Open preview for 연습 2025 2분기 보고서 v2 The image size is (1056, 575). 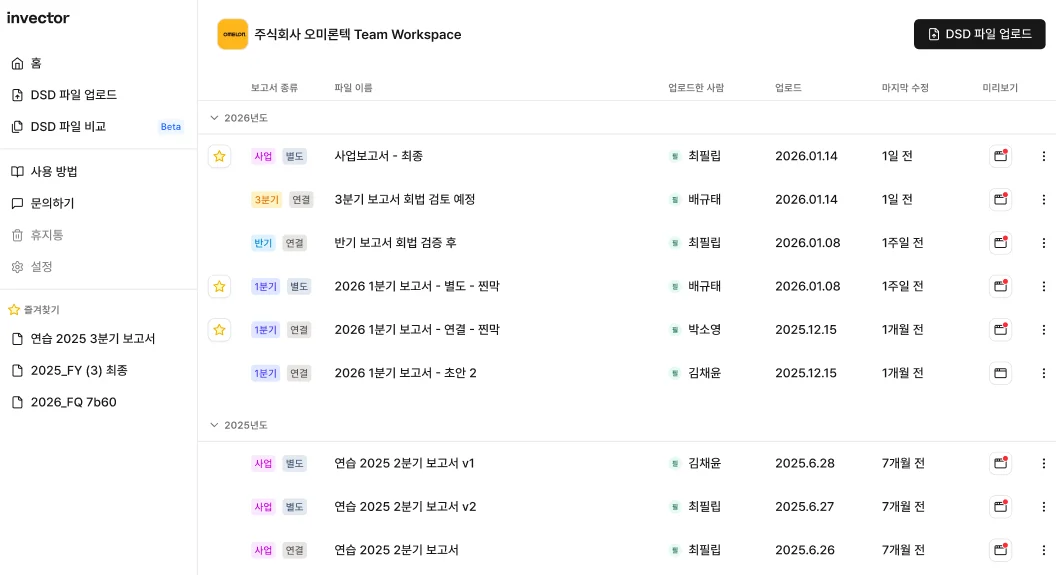pyautogui.click(x=1000, y=507)
